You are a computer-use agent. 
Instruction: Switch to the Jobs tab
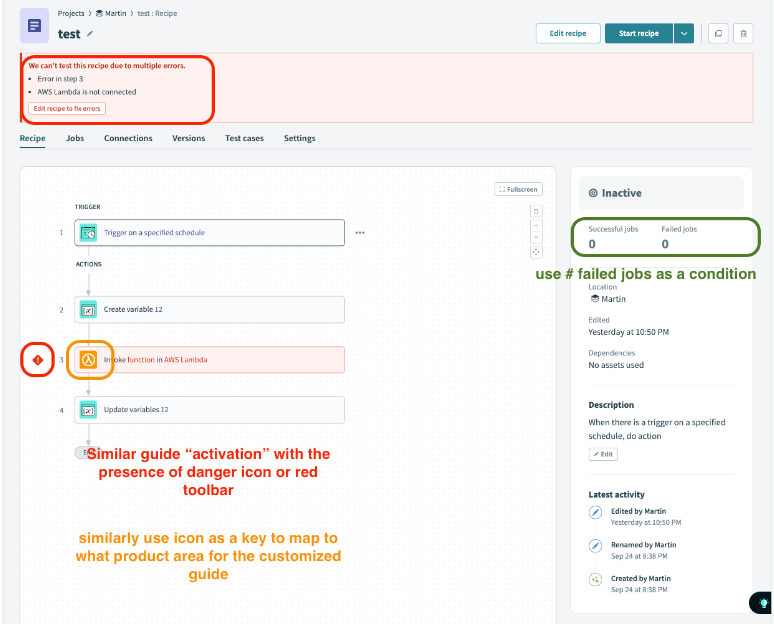pyautogui.click(x=75, y=138)
